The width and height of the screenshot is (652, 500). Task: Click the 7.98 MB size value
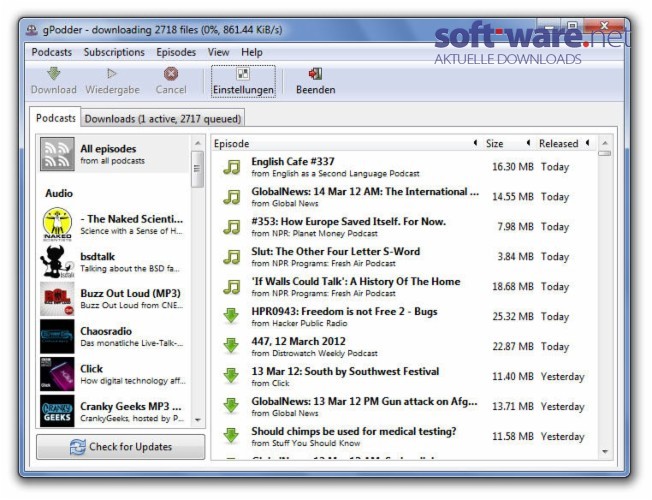[x=515, y=227]
